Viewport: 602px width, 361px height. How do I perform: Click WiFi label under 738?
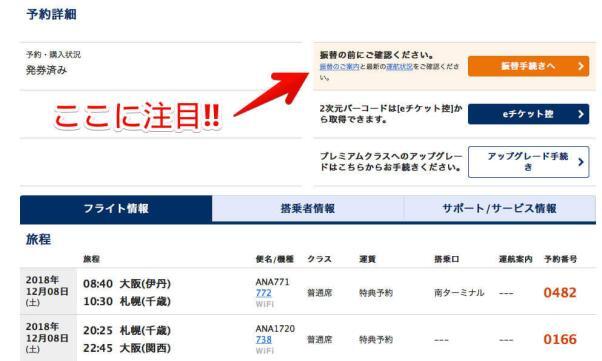[x=265, y=351]
